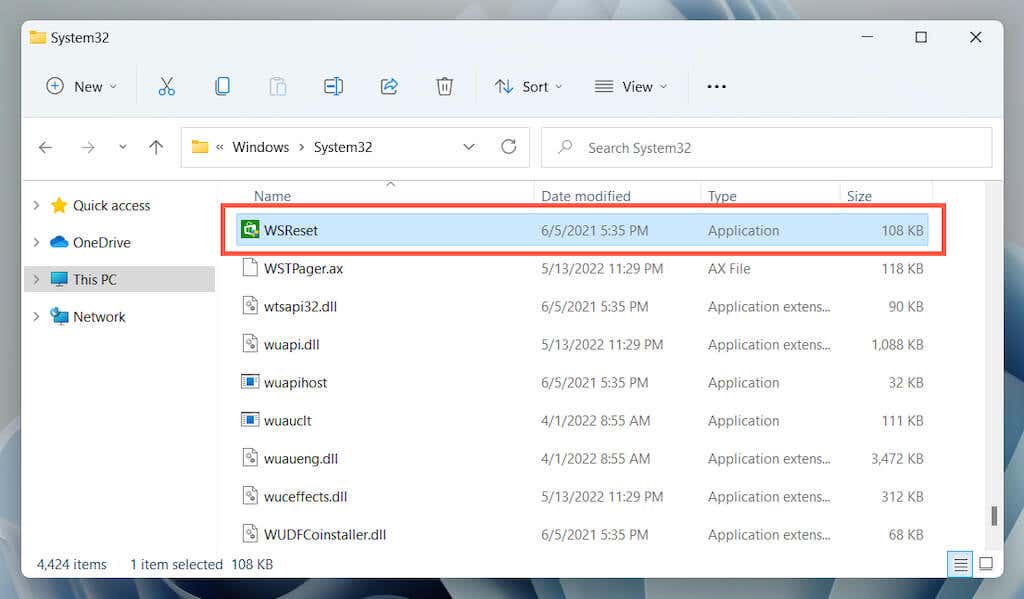Refresh the System32 folder view
The width and height of the screenshot is (1024, 599).
509,147
